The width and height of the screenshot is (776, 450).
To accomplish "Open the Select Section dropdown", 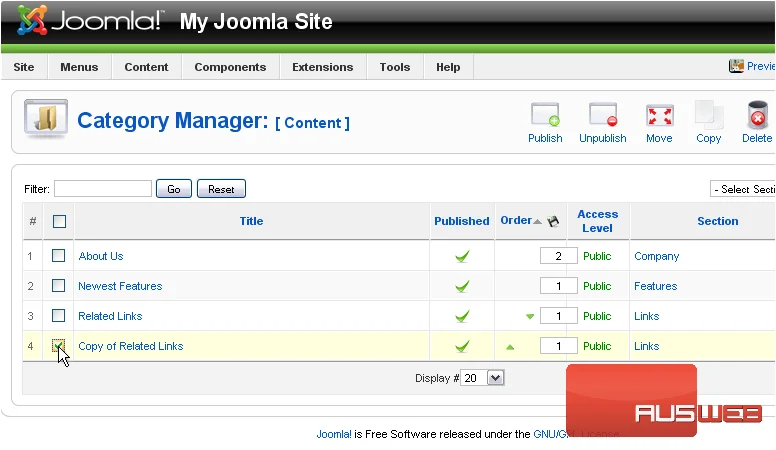I will pyautogui.click(x=742, y=189).
